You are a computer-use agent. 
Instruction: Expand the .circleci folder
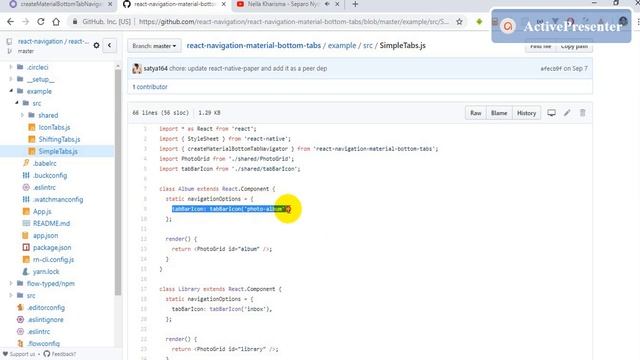tap(11, 67)
